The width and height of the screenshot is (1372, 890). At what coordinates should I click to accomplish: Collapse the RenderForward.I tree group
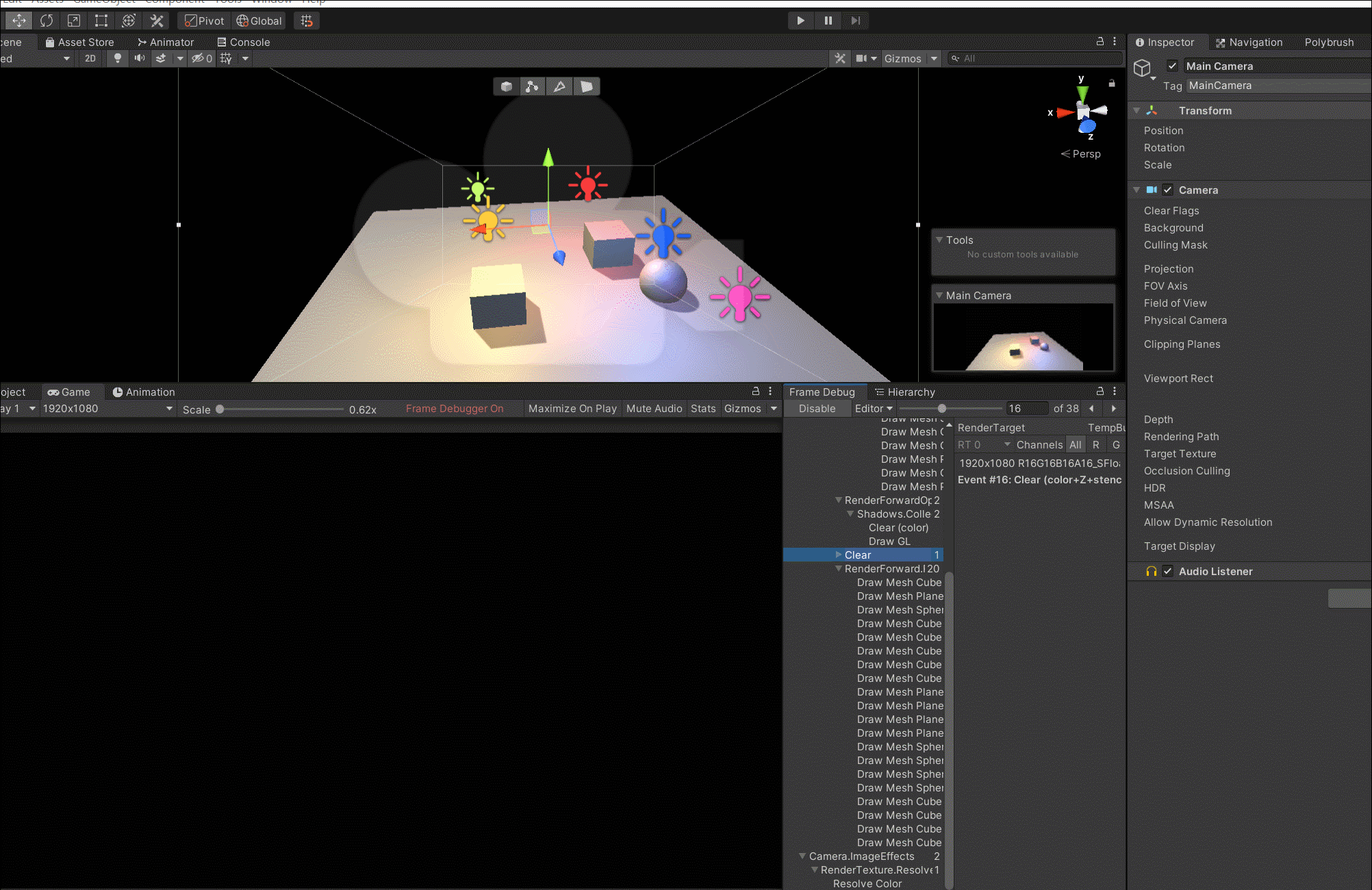pos(839,568)
